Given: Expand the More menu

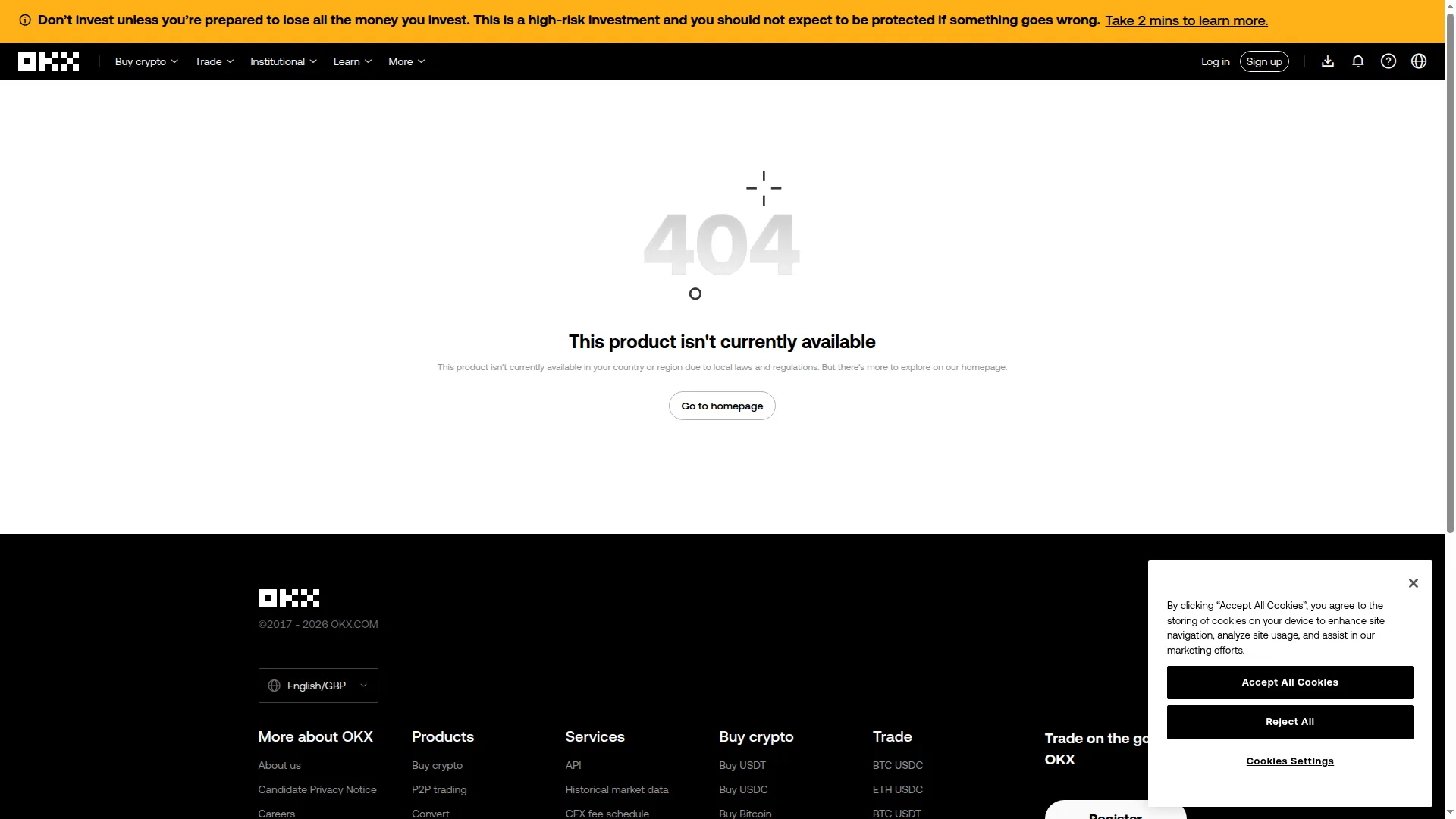Looking at the screenshot, I should point(406,61).
